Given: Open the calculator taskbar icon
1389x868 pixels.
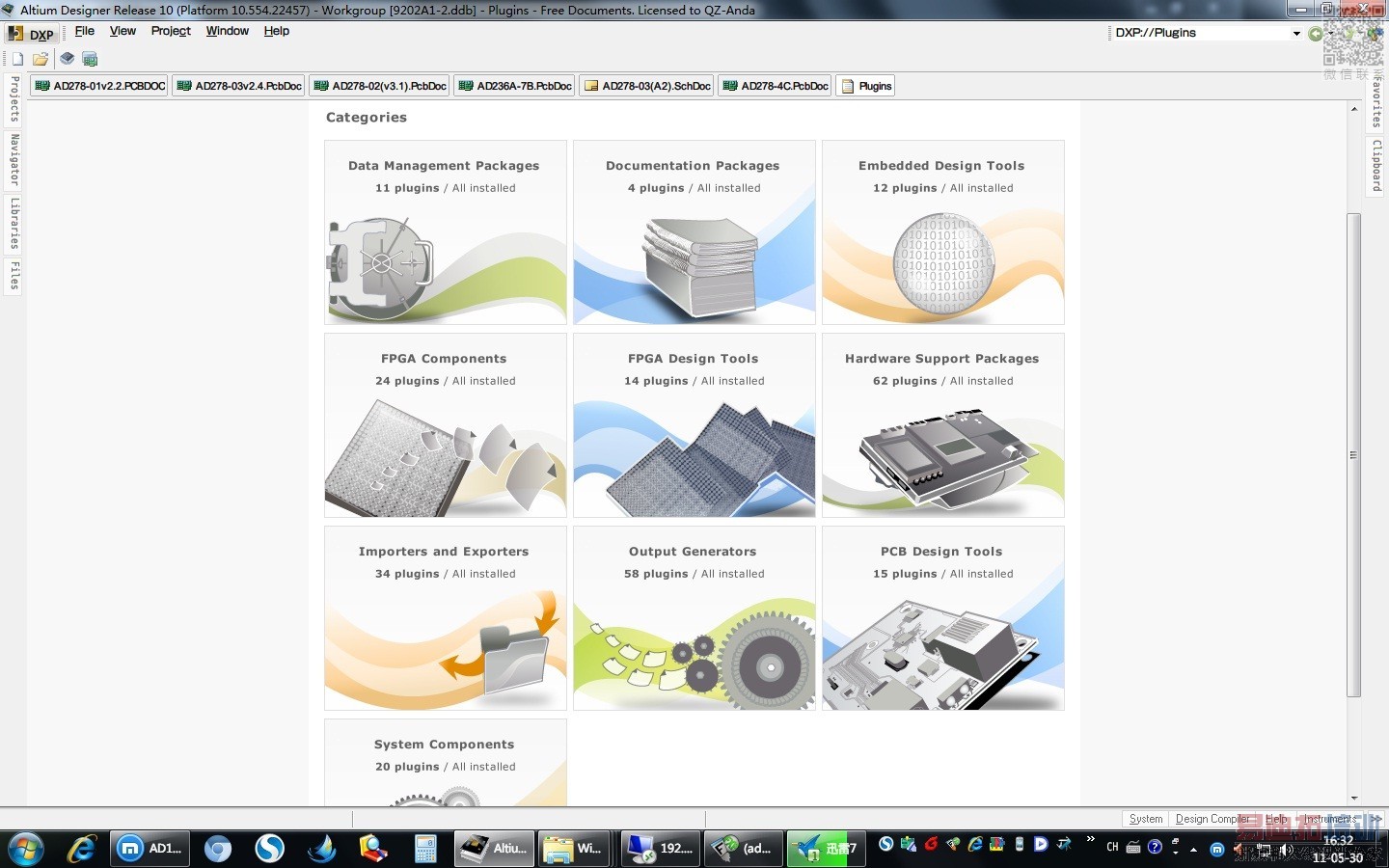Looking at the screenshot, I should 425,849.
